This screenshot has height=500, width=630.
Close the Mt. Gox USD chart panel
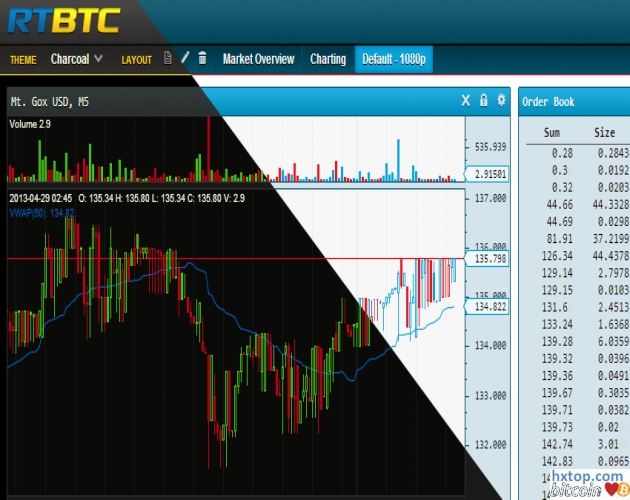pyautogui.click(x=465, y=100)
